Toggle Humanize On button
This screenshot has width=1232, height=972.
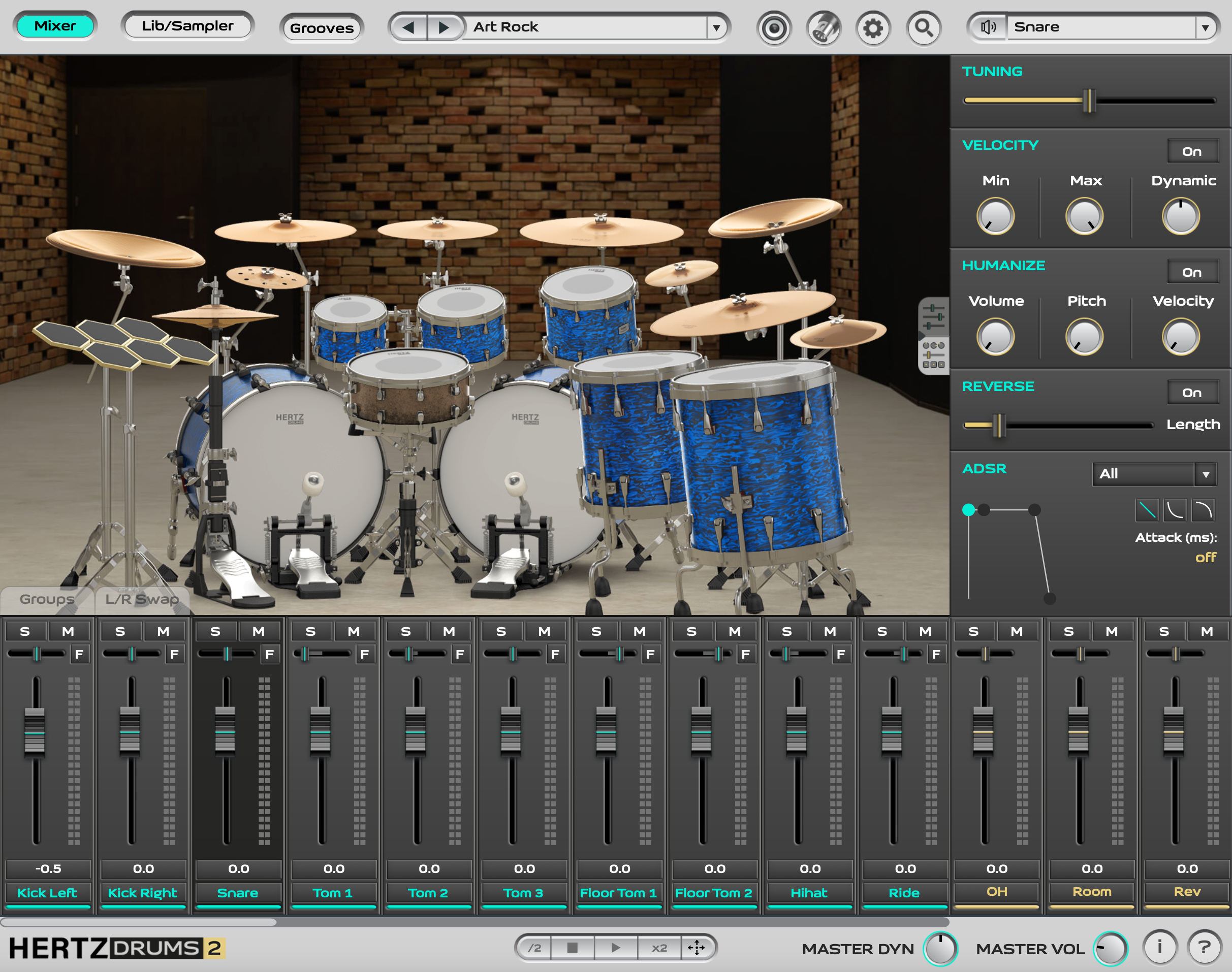(1193, 272)
